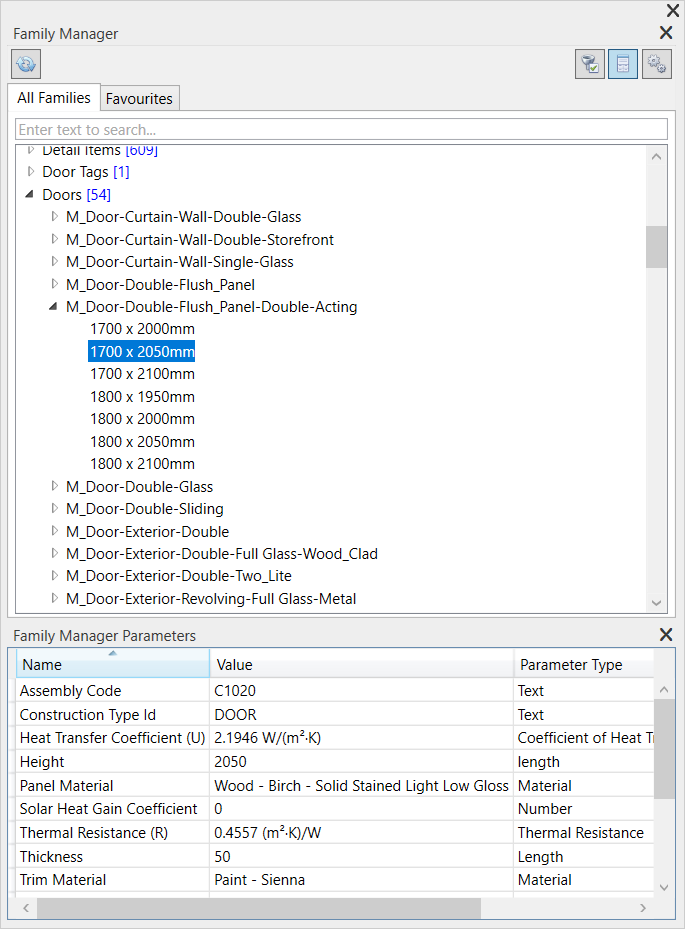
Task: Click the horizontal scroll right arrow
Action: [643, 907]
